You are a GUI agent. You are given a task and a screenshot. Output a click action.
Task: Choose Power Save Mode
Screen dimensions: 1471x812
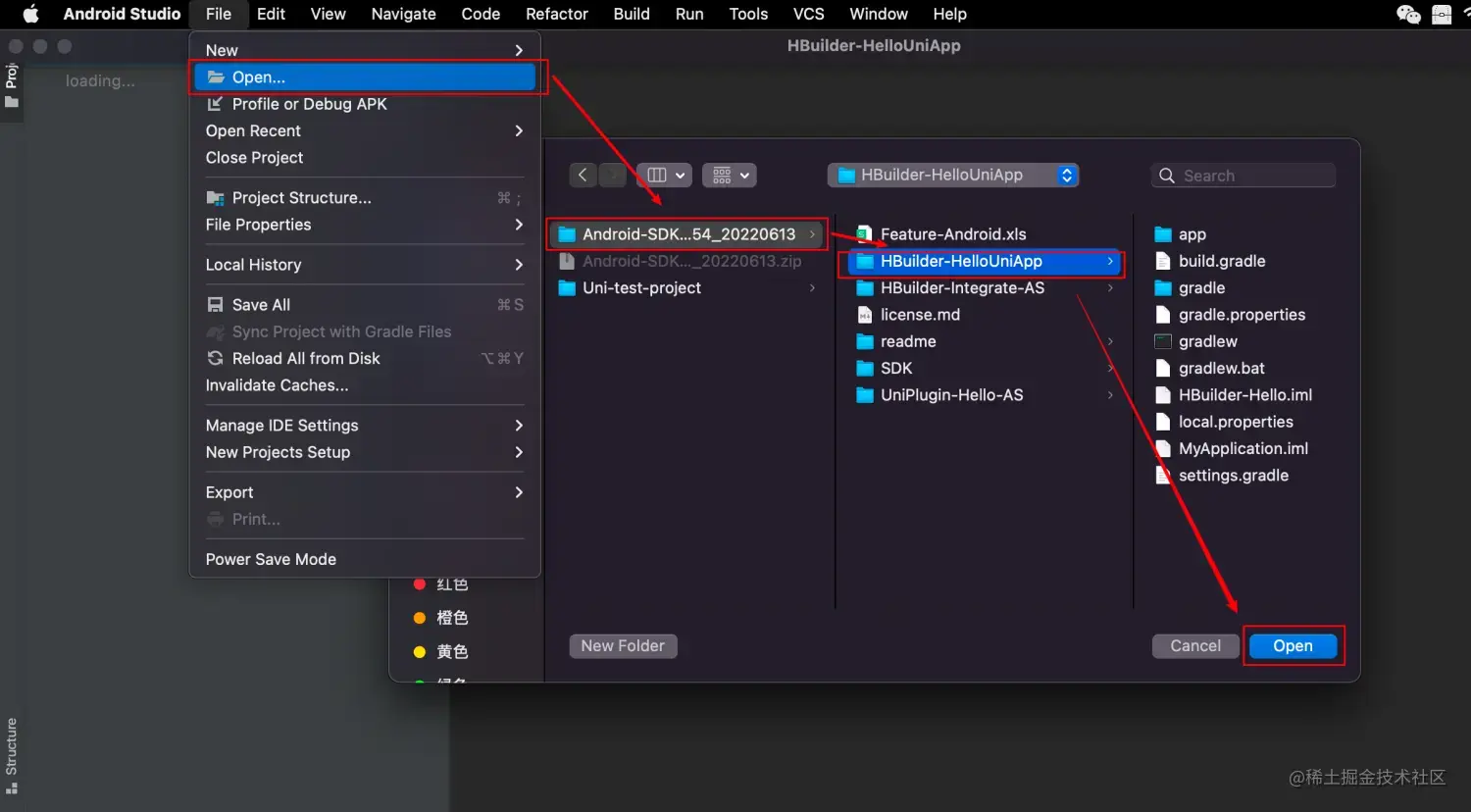(x=365, y=559)
